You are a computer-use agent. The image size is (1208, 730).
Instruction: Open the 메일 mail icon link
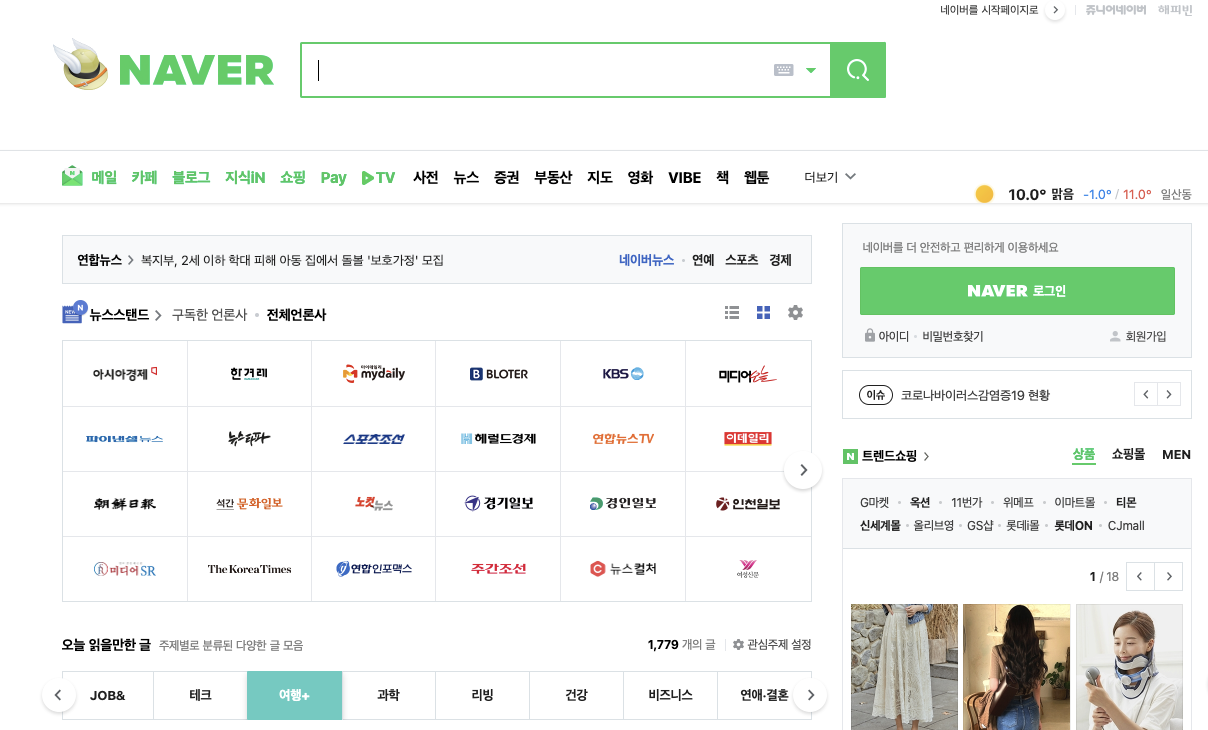pyautogui.click(x=72, y=177)
